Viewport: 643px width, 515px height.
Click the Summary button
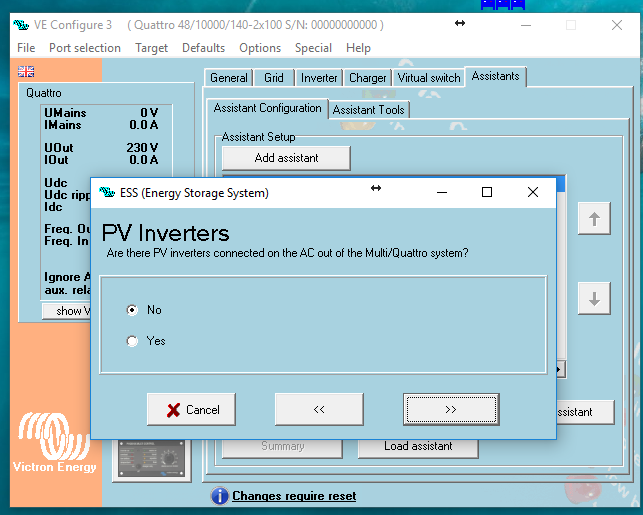[283, 447]
